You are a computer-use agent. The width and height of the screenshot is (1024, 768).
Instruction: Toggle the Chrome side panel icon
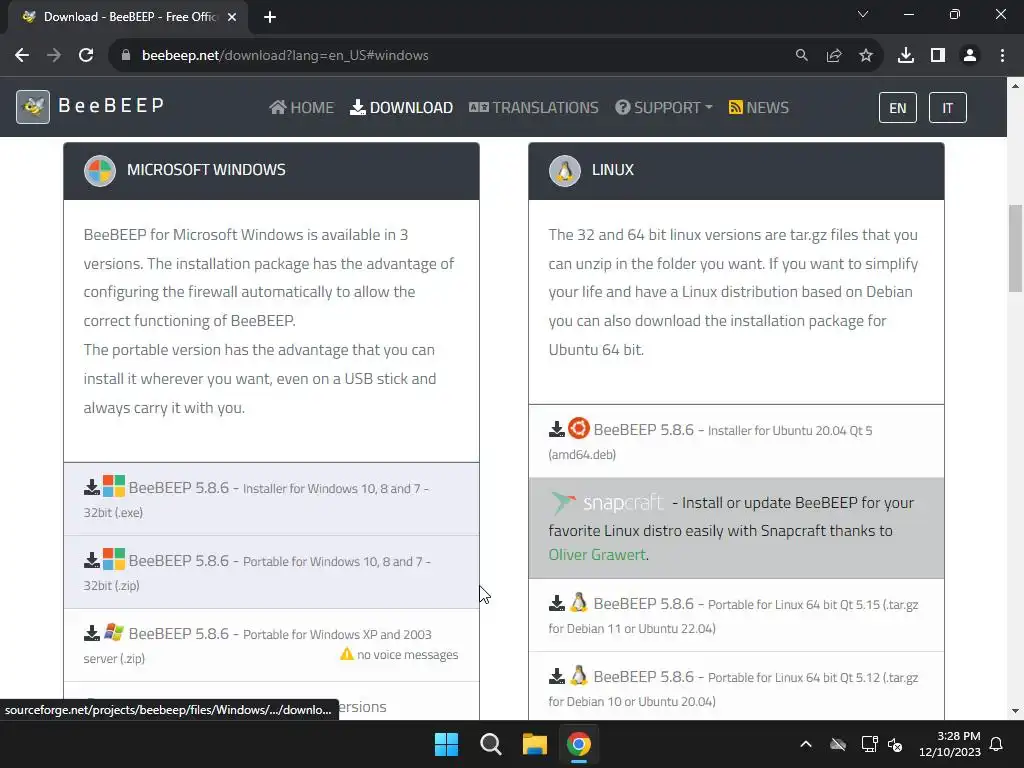click(938, 56)
